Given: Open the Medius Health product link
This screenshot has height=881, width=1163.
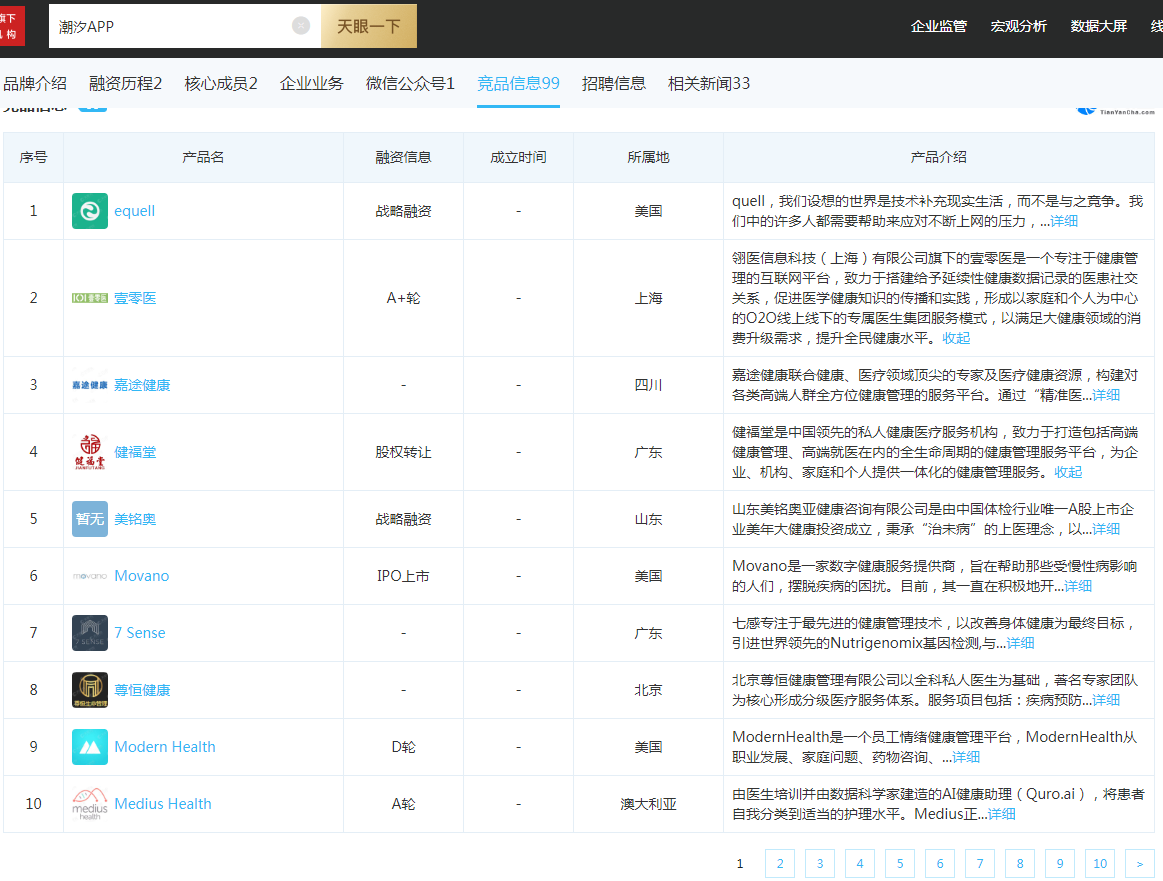Looking at the screenshot, I should pos(162,804).
